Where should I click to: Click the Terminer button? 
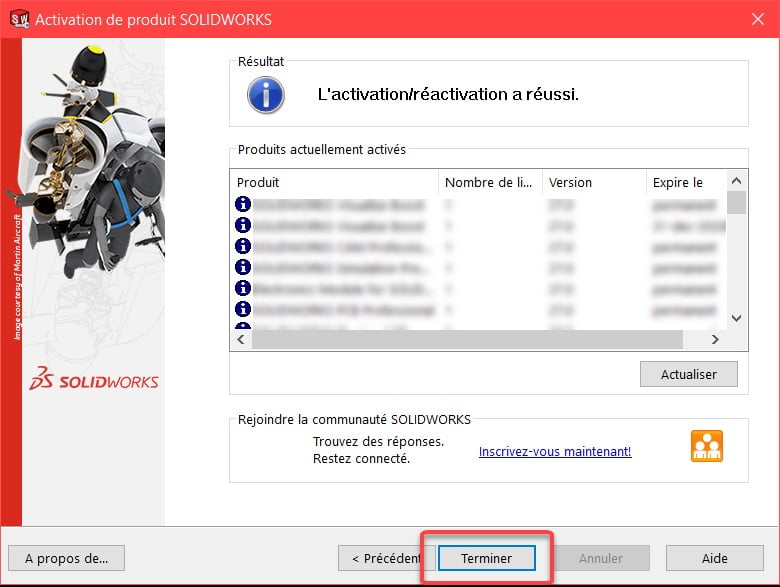pyautogui.click(x=487, y=558)
